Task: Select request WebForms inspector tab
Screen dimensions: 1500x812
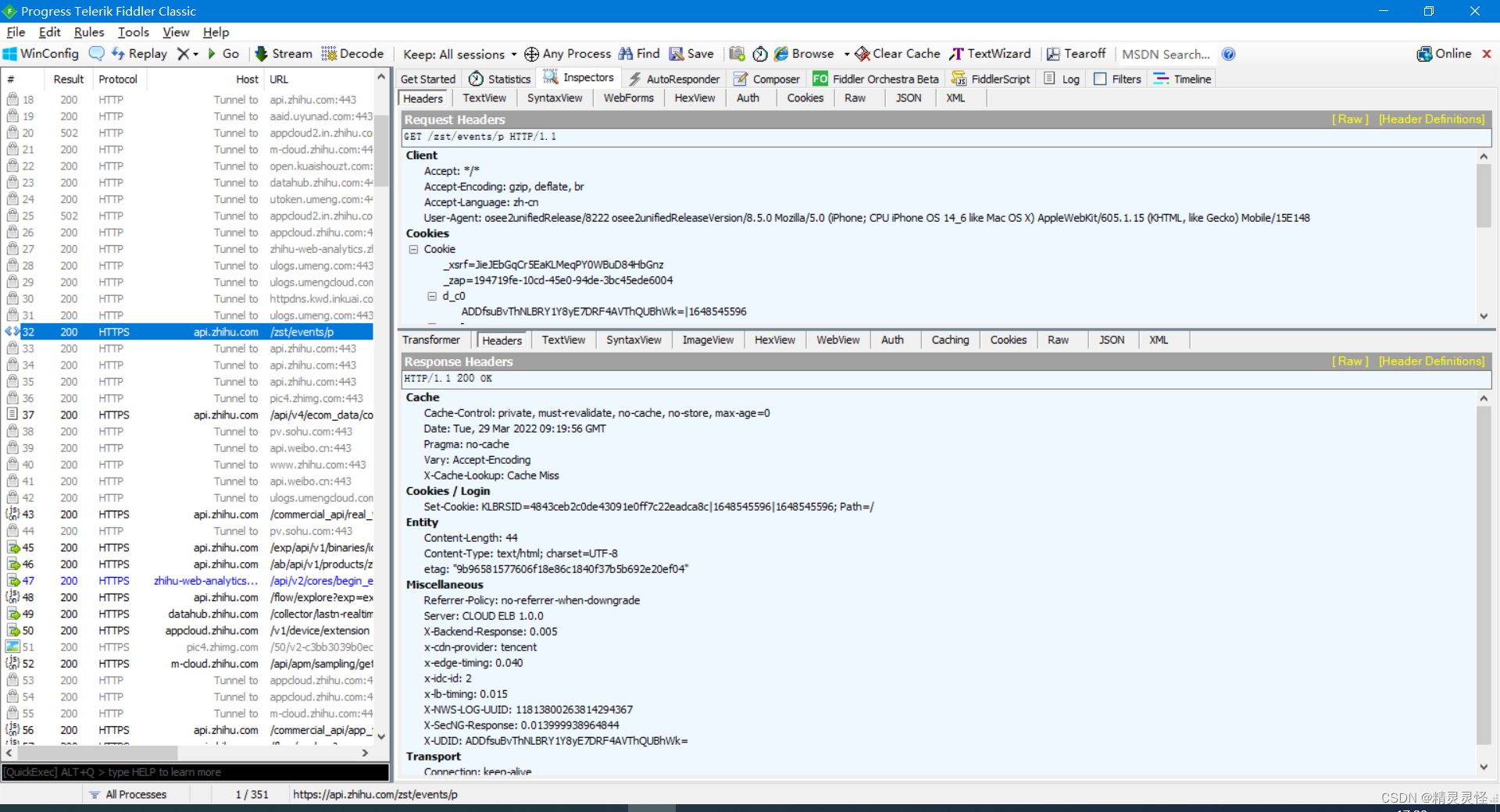Action: tap(628, 98)
